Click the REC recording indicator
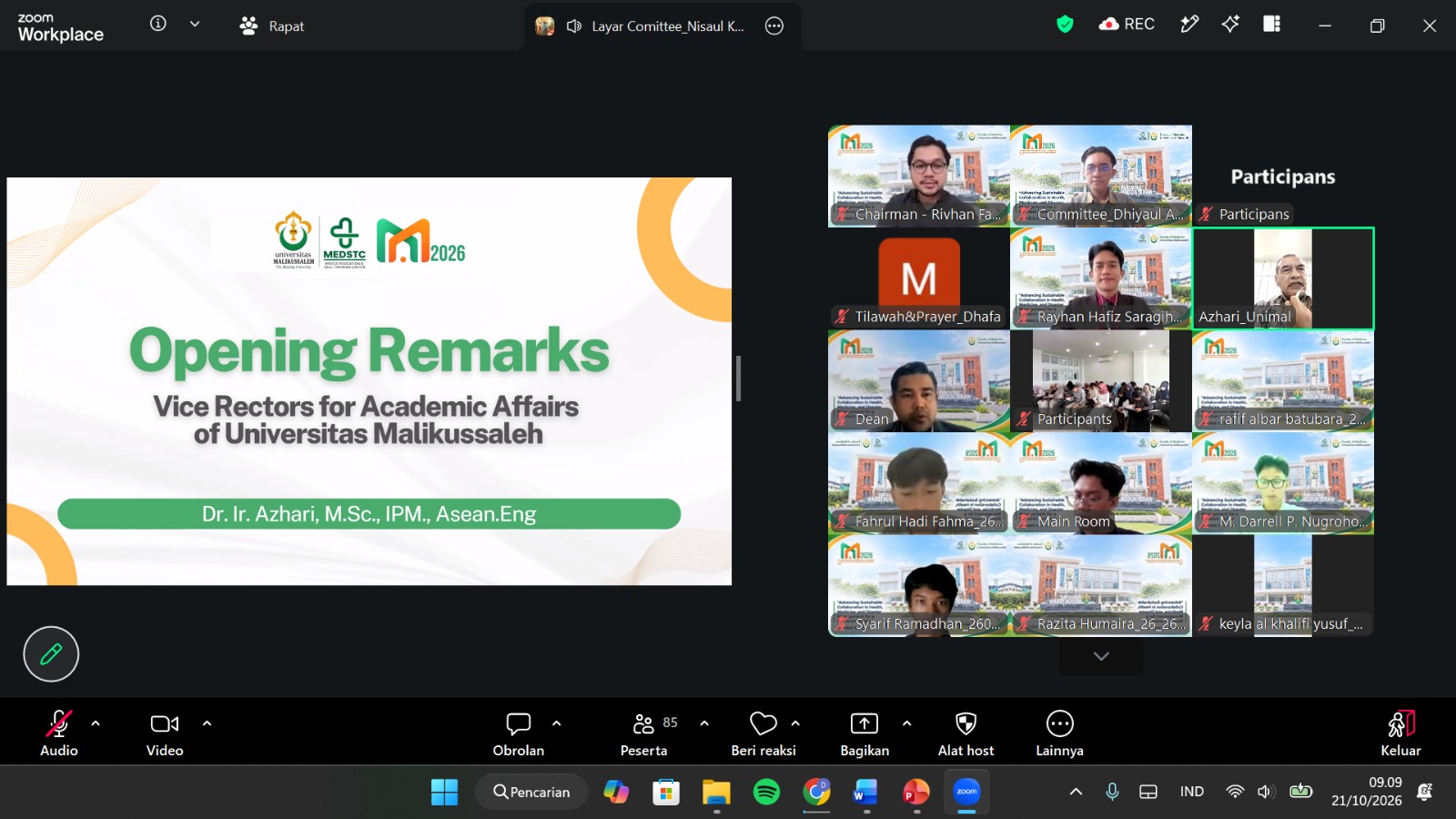 [1127, 25]
